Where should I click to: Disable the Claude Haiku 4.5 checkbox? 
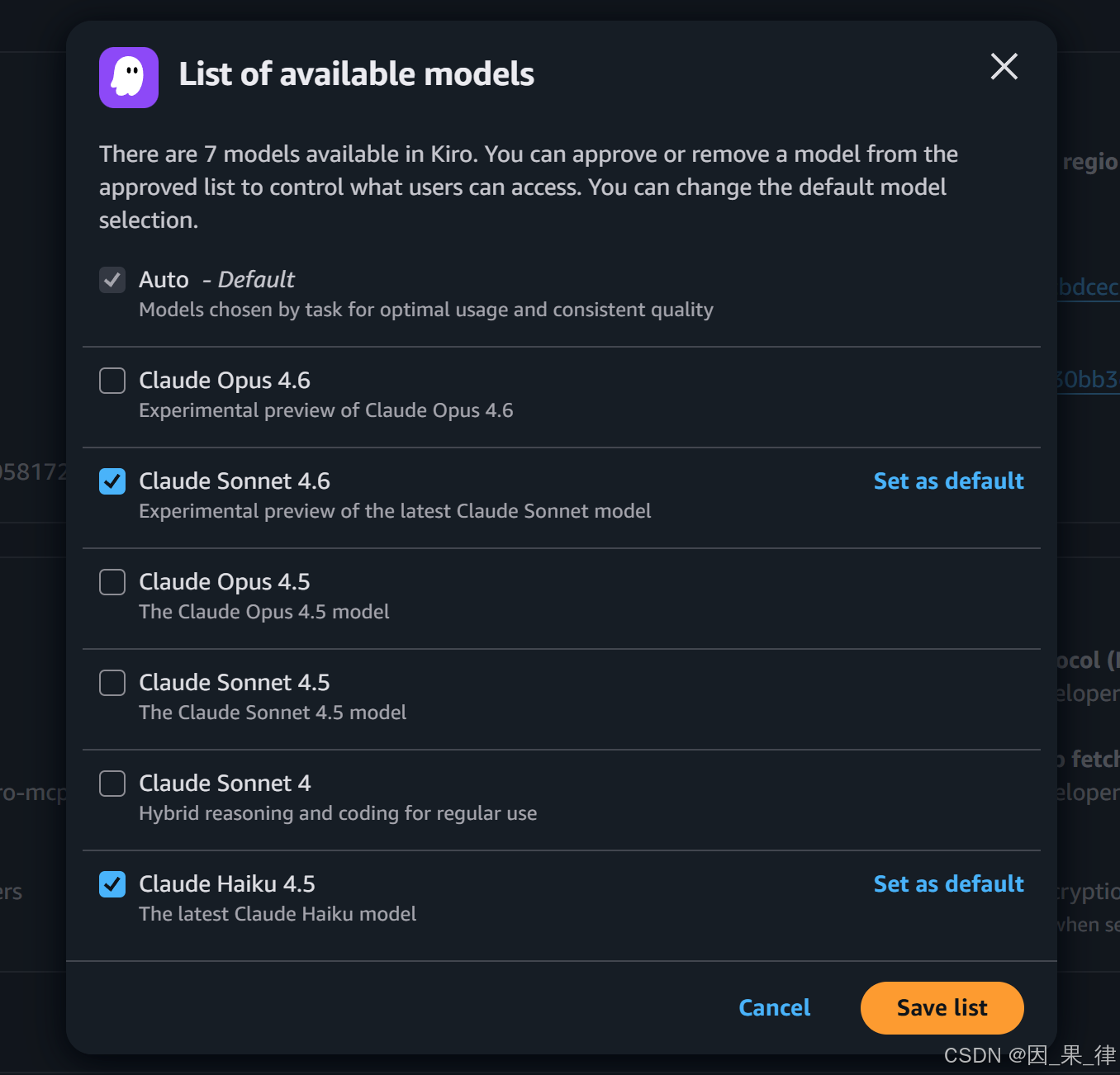point(112,884)
